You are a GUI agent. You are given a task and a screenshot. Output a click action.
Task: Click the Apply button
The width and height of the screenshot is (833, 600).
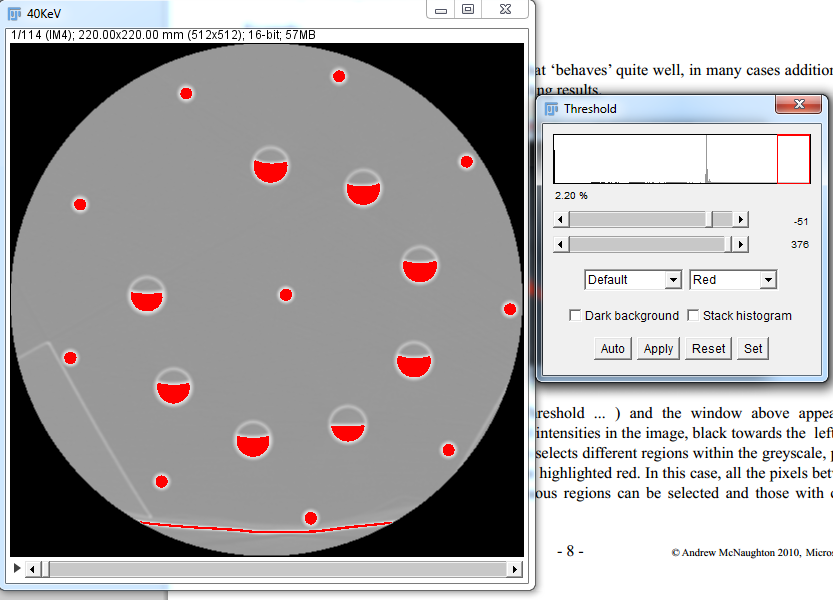tap(658, 349)
